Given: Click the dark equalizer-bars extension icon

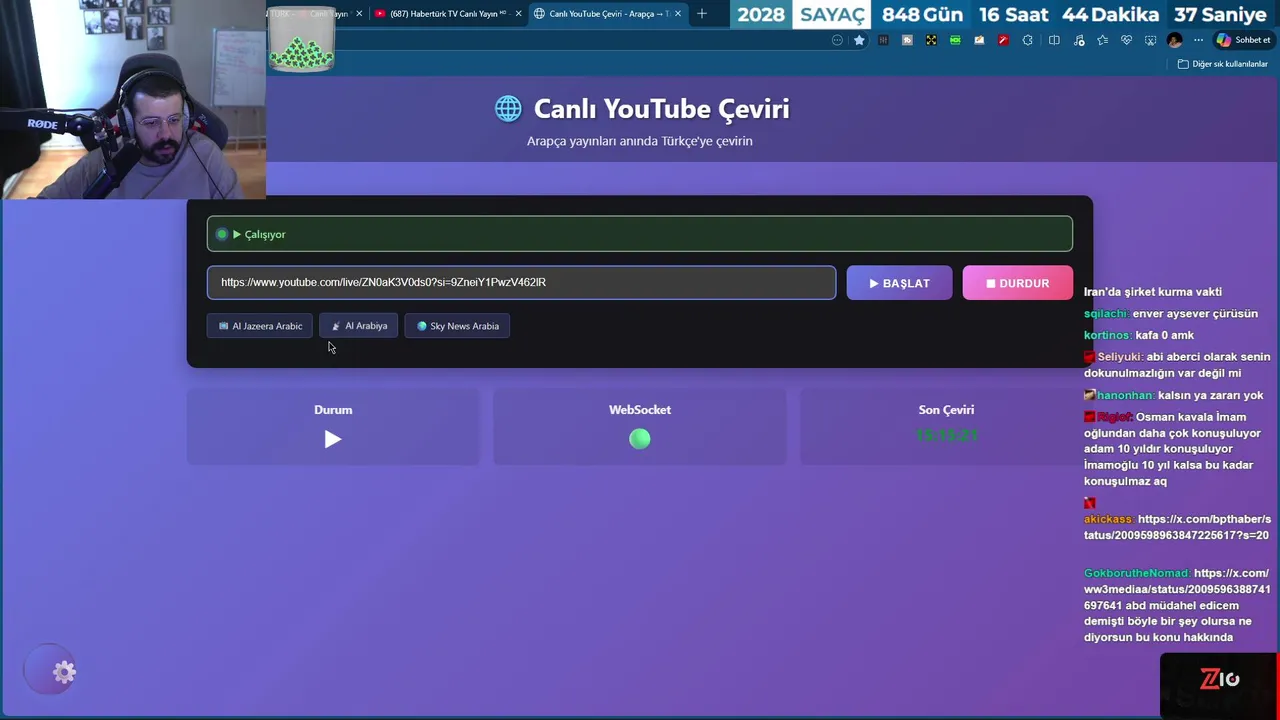Looking at the screenshot, I should coord(883,40).
